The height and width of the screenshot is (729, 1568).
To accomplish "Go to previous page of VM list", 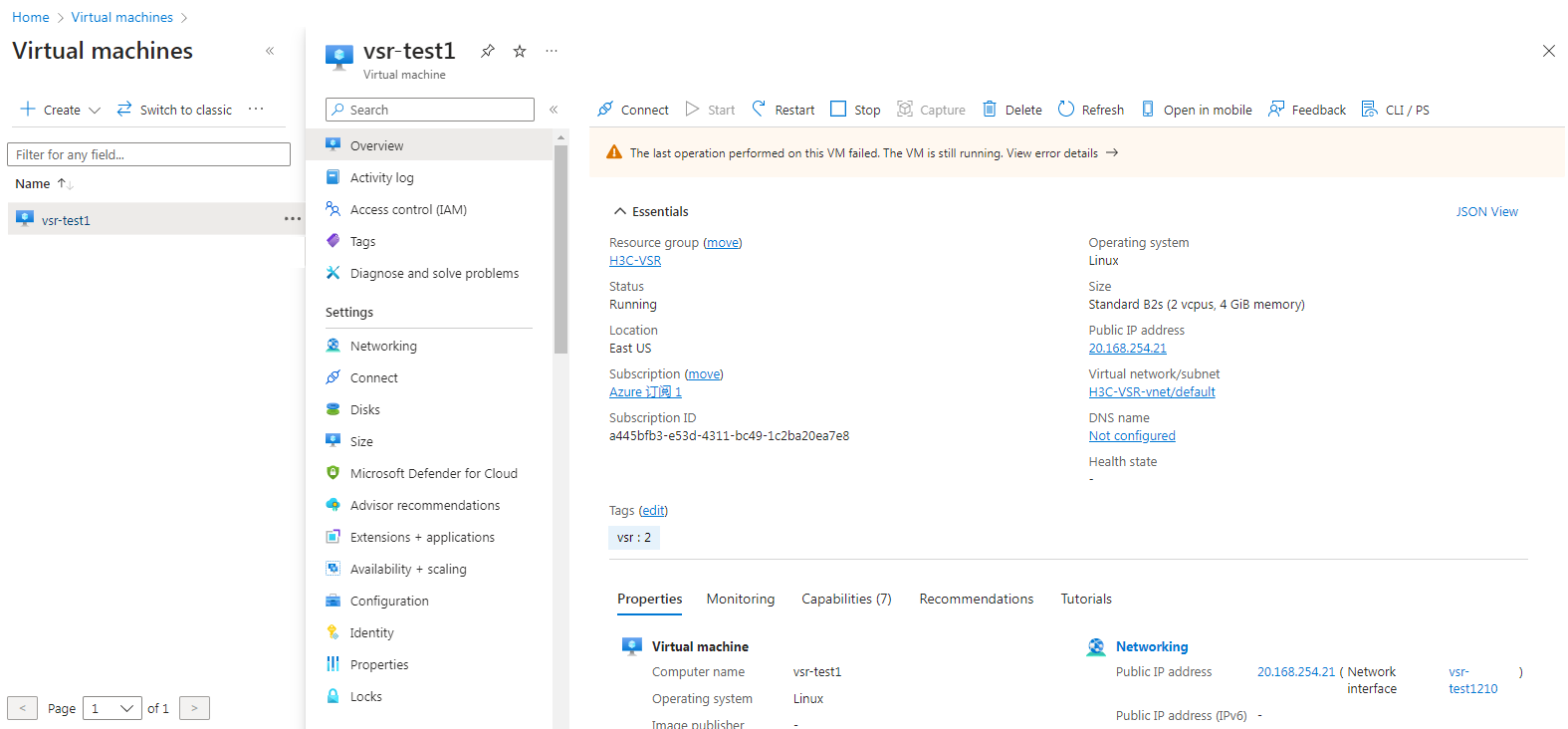I will click(22, 708).
